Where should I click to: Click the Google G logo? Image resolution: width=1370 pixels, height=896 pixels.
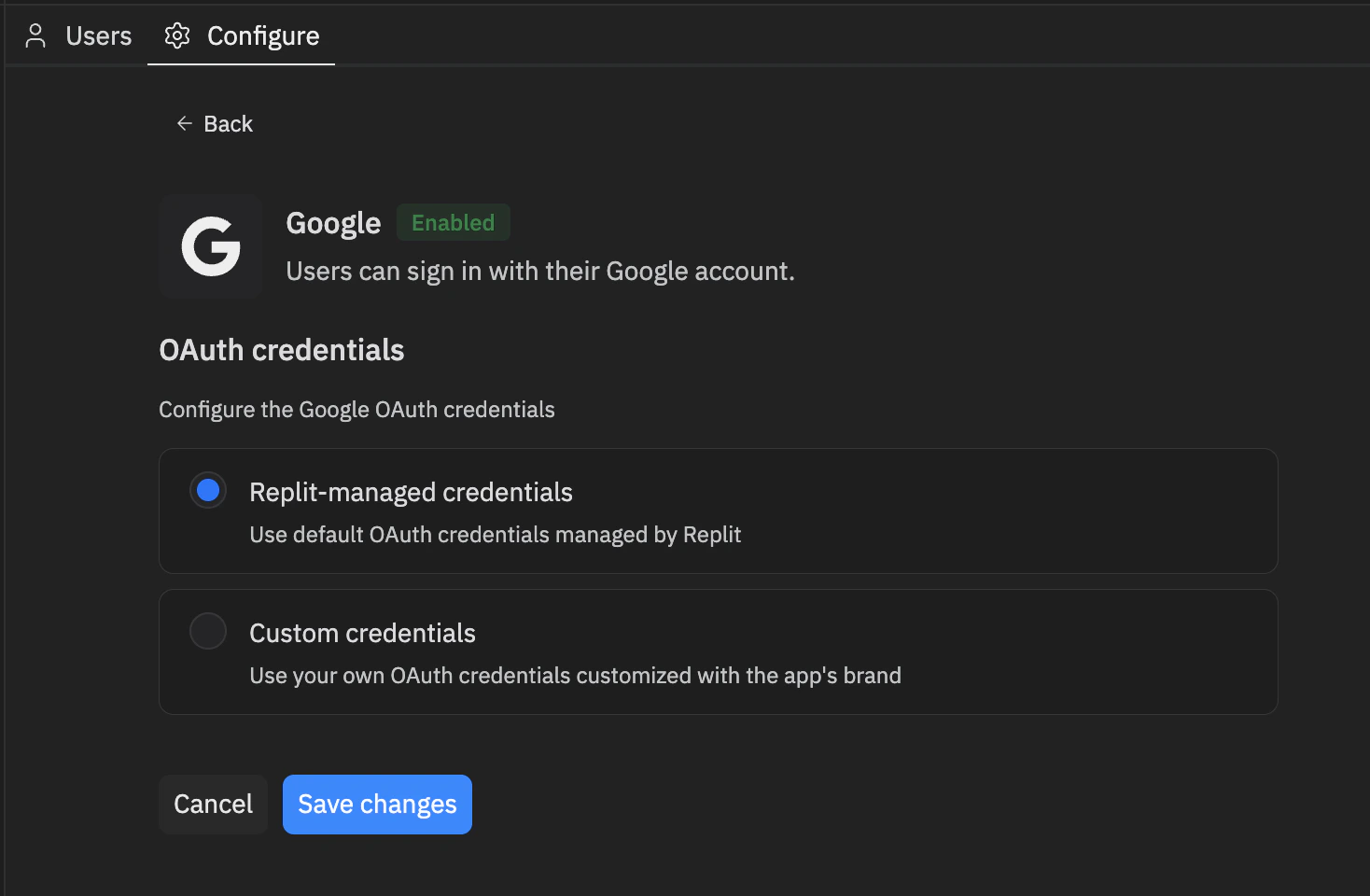[211, 246]
